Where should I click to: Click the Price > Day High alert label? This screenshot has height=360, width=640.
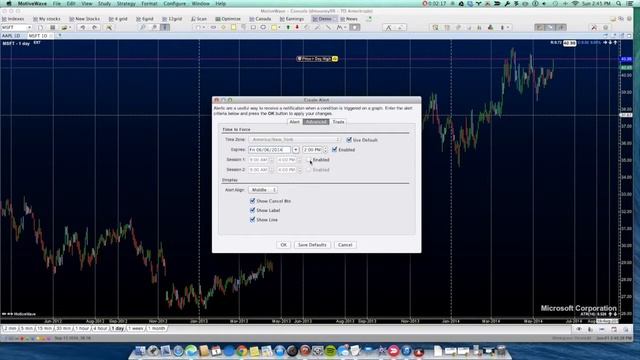pyautogui.click(x=317, y=59)
